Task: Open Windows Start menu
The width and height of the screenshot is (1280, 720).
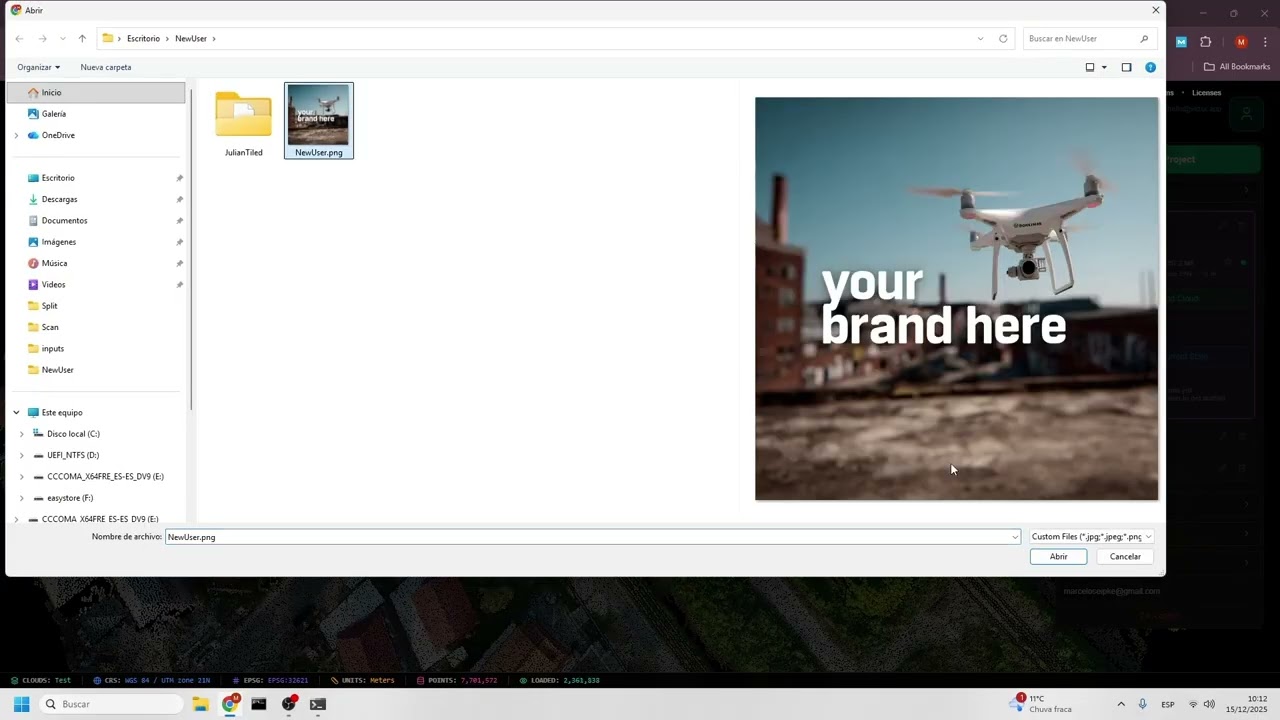Action: (21, 704)
